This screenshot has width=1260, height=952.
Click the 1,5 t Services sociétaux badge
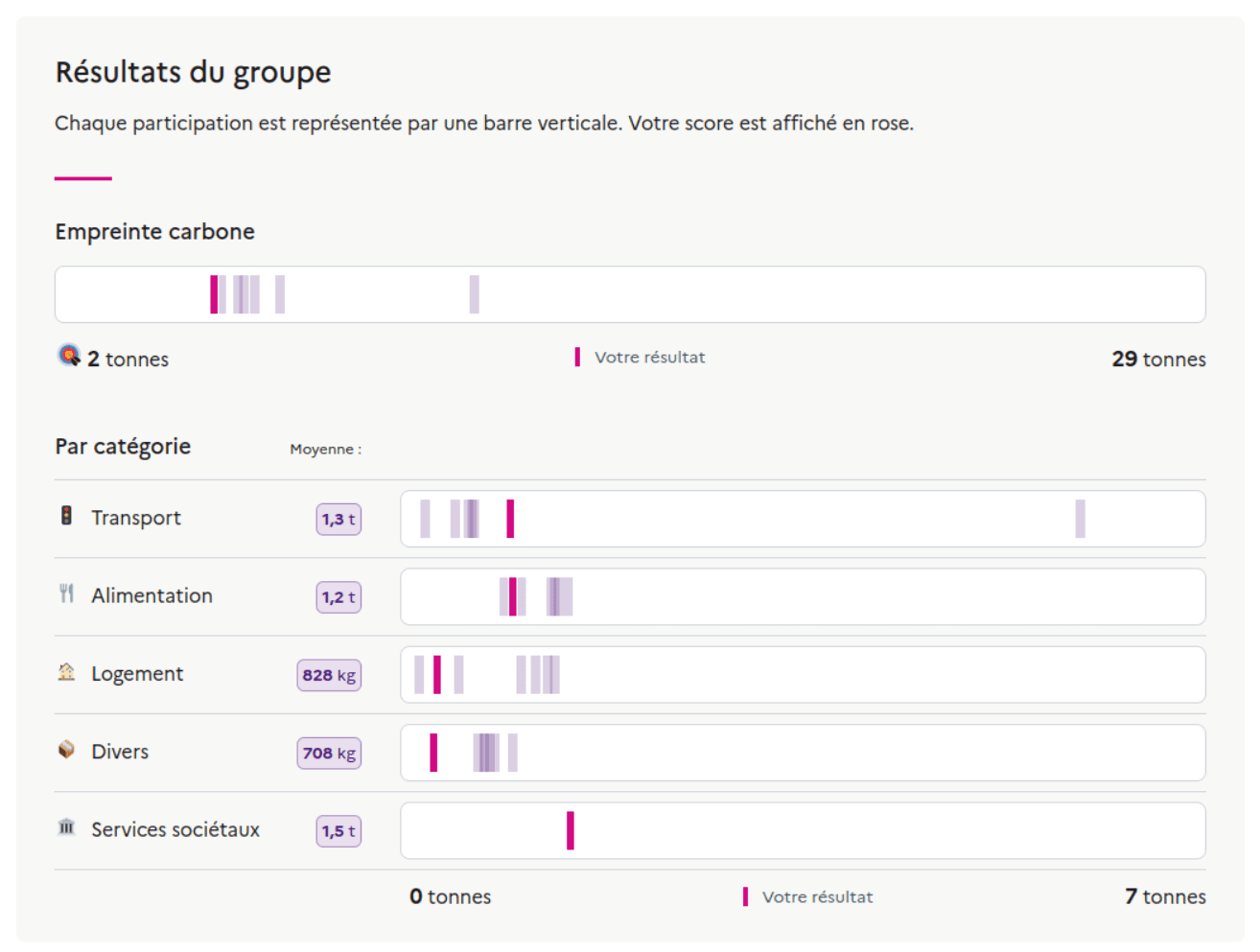338,830
